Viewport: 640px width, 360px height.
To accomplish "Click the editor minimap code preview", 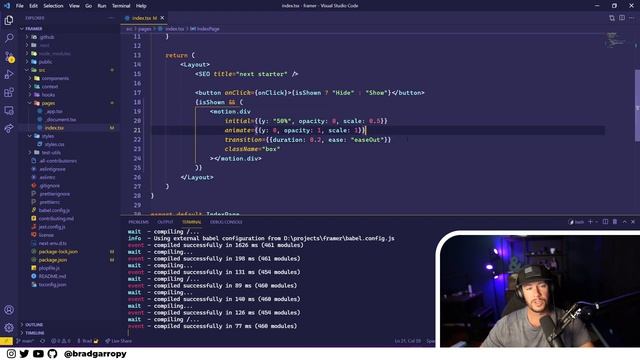I will [615, 40].
